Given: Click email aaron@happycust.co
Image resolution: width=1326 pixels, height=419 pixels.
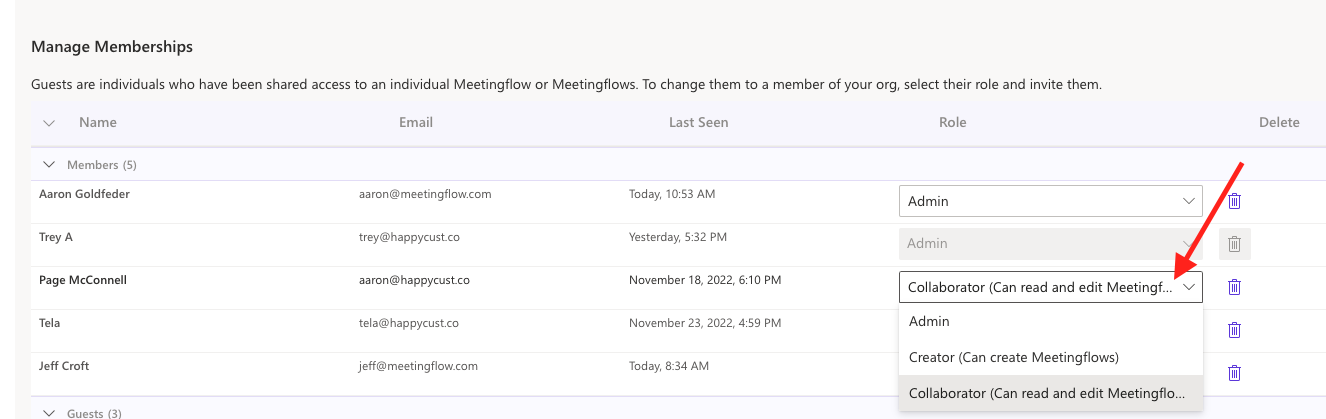Looking at the screenshot, I should 414,280.
